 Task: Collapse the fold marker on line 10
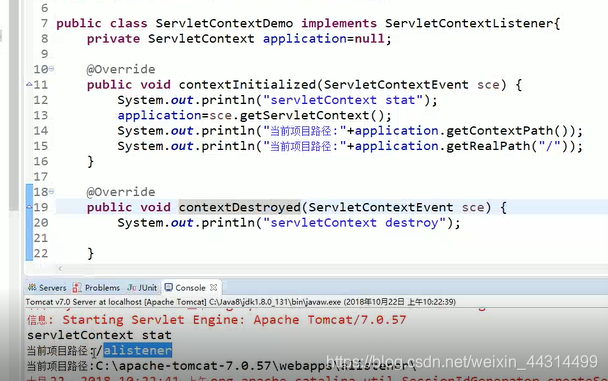52,69
